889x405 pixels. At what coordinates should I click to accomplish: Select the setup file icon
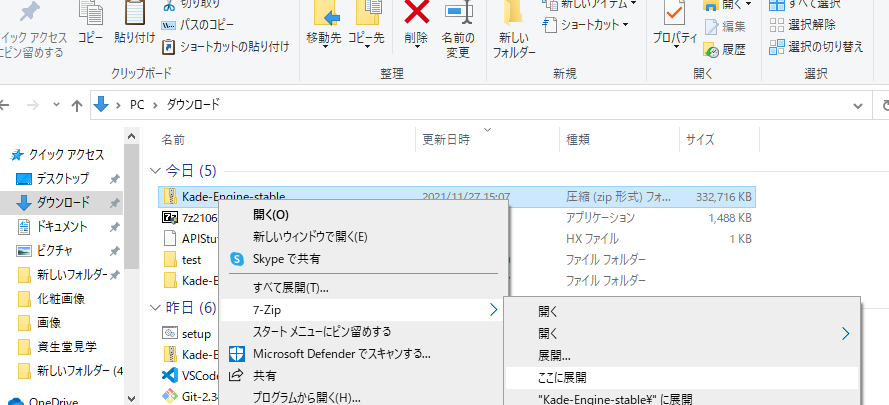[x=170, y=333]
